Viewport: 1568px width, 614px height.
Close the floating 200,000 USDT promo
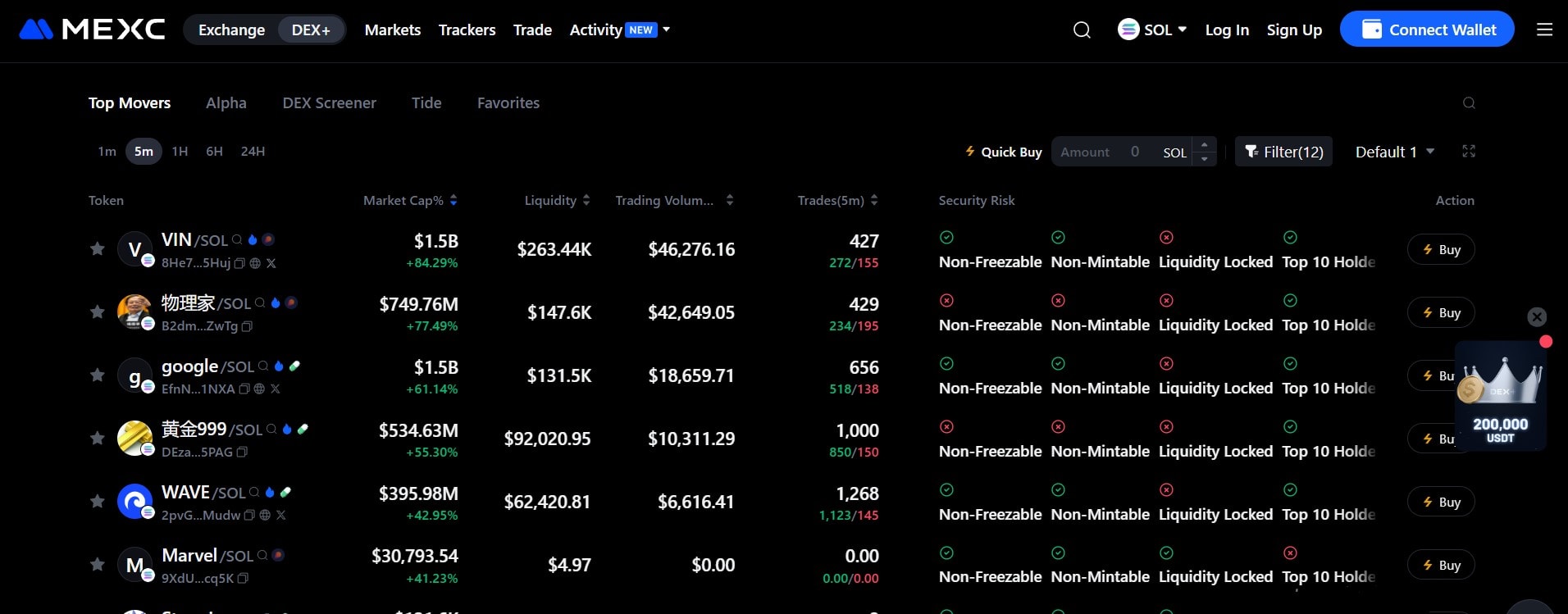(x=1537, y=317)
